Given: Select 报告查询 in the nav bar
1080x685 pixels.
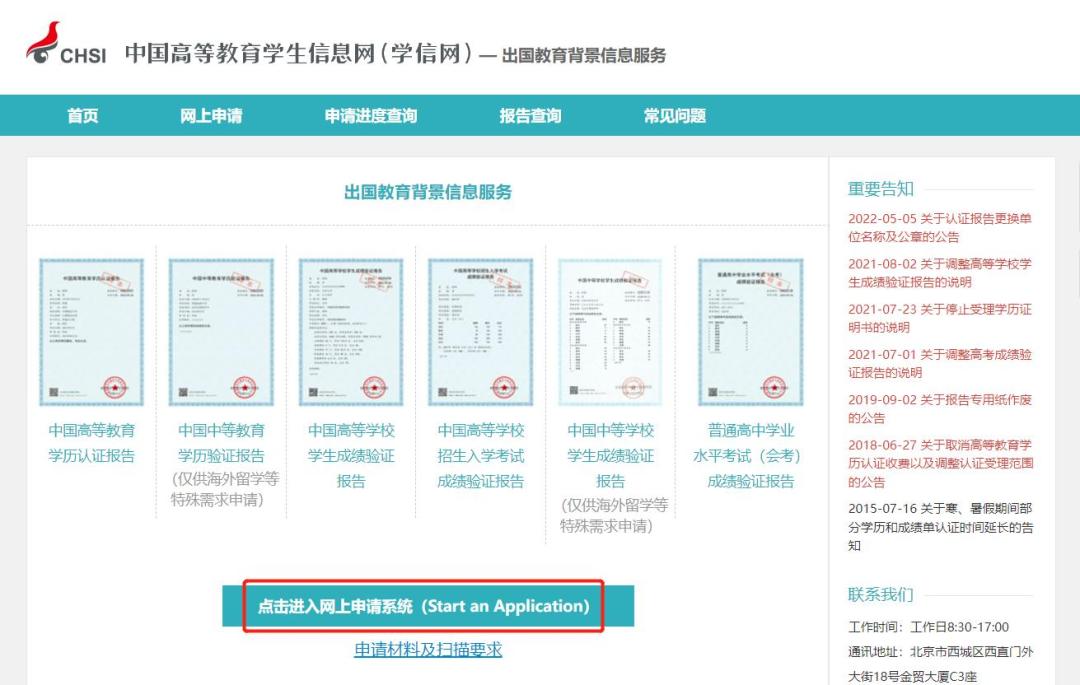Looking at the screenshot, I should point(530,116).
